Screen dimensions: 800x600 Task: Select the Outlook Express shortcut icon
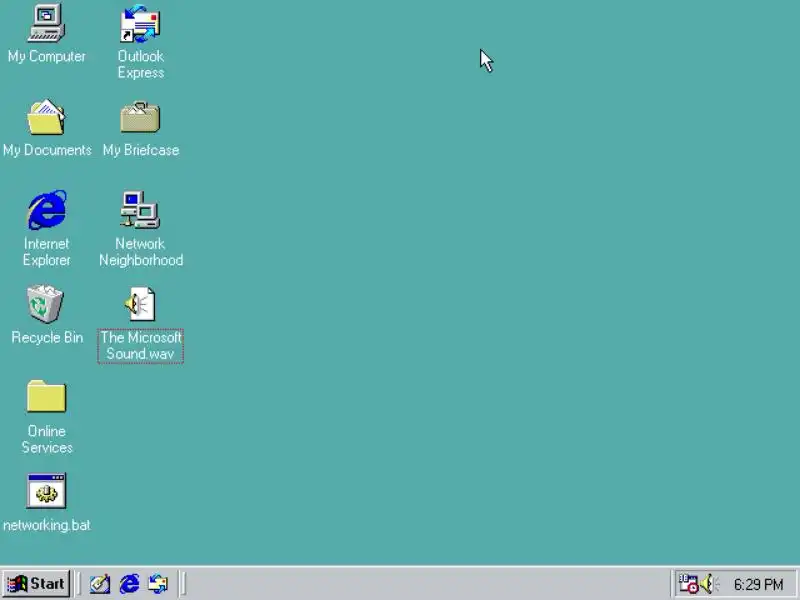[140, 23]
